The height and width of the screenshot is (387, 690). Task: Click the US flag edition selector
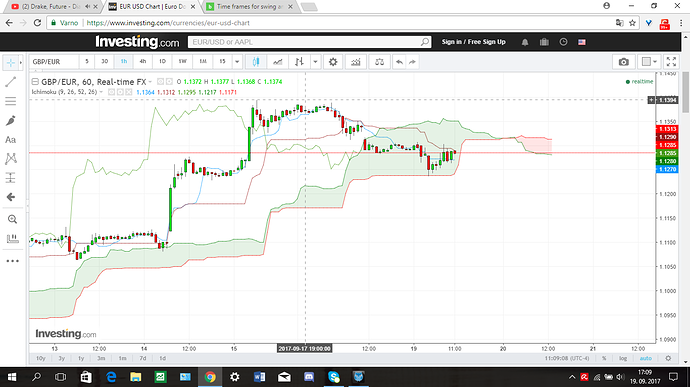click(x=582, y=42)
